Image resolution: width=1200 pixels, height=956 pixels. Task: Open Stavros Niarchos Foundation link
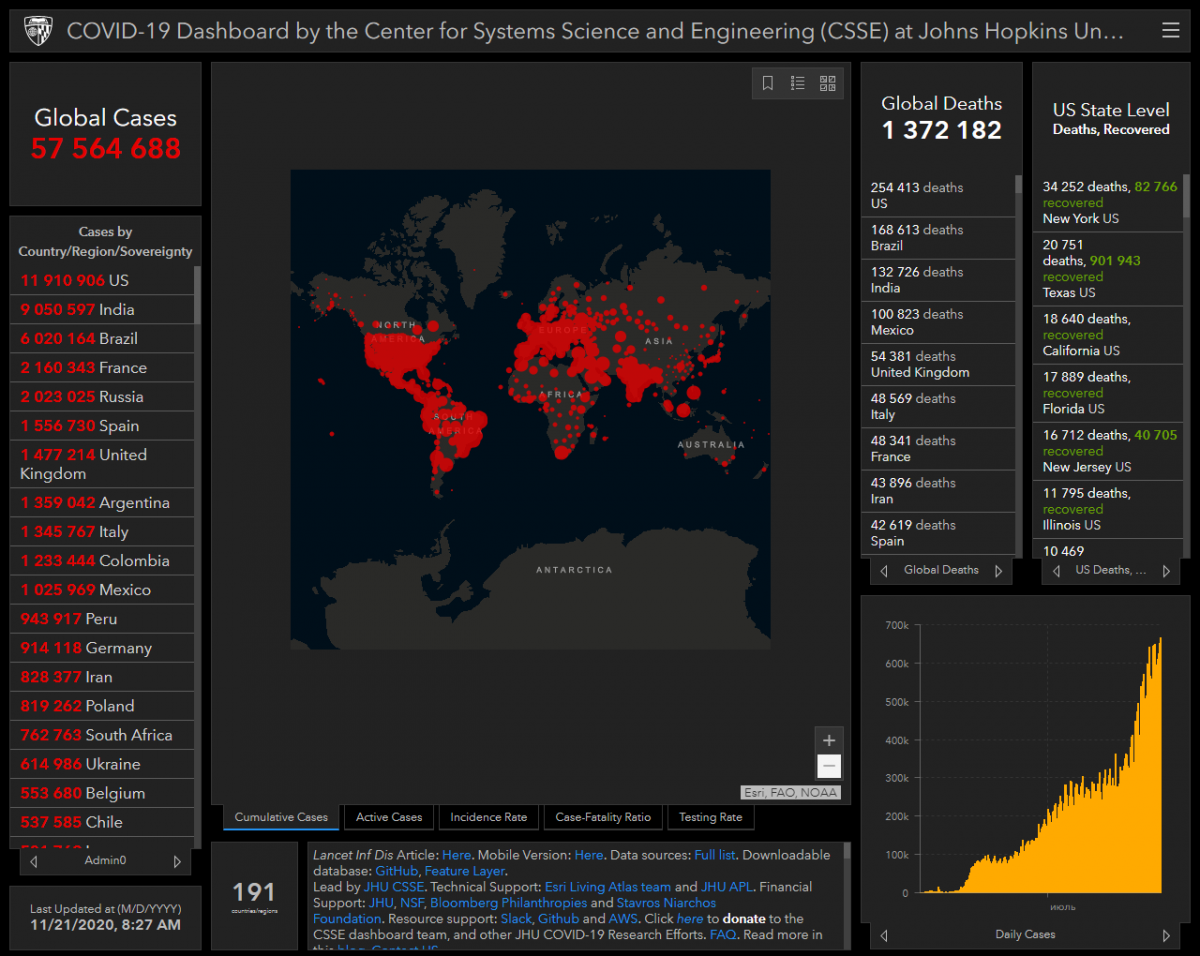point(667,903)
